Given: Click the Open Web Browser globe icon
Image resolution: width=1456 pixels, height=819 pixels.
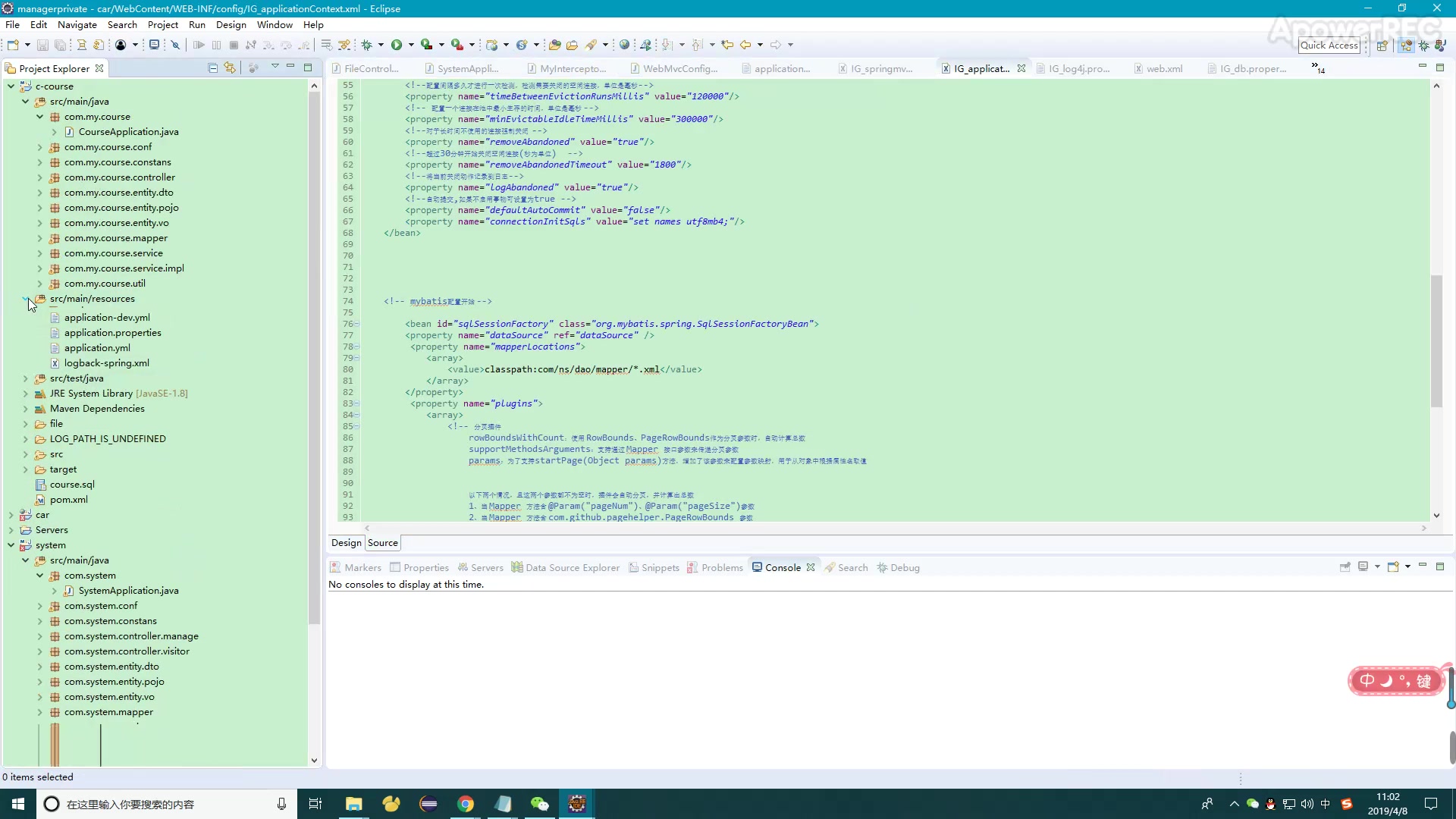Looking at the screenshot, I should pos(624,45).
